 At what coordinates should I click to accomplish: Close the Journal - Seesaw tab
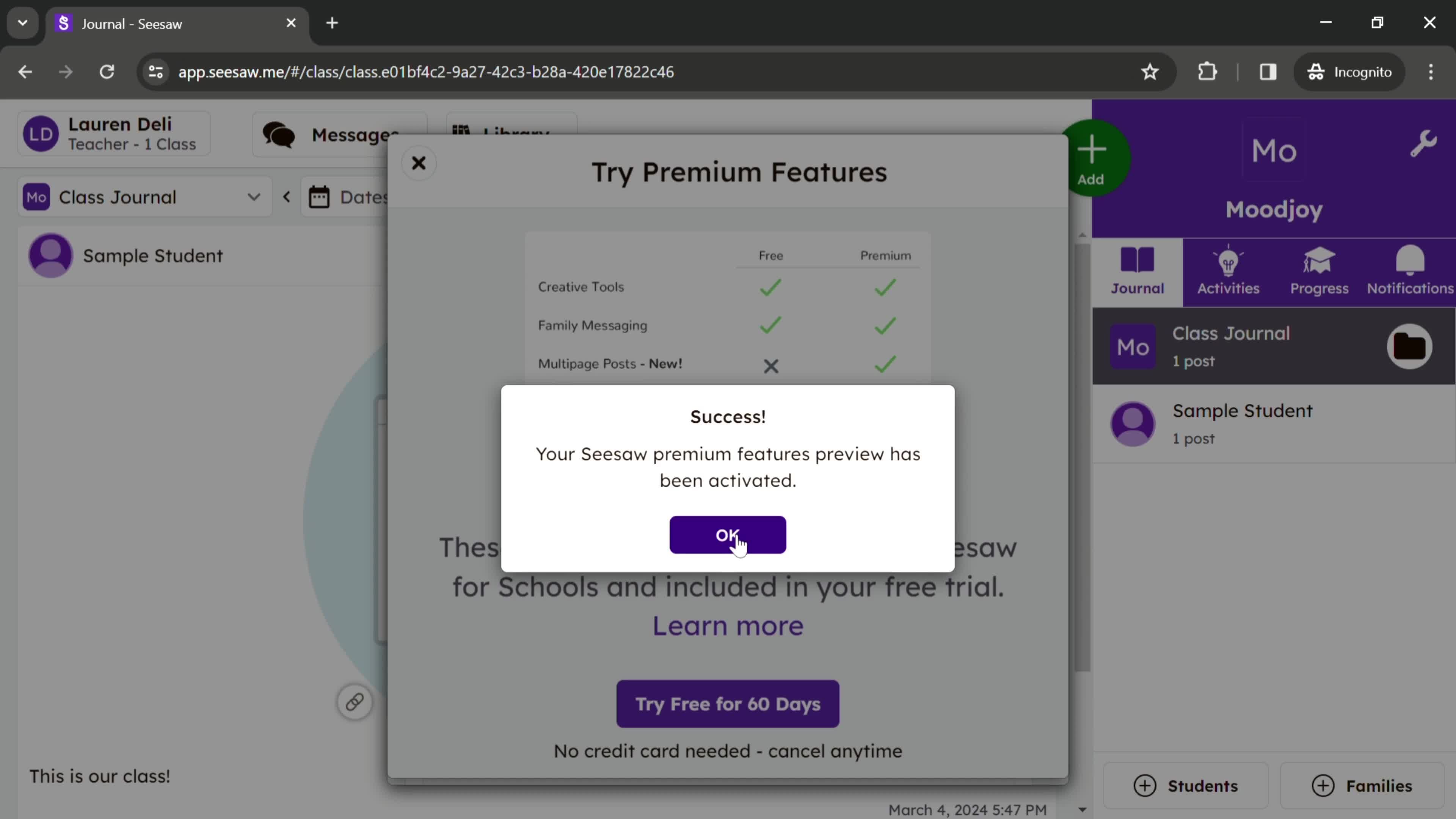291,23
